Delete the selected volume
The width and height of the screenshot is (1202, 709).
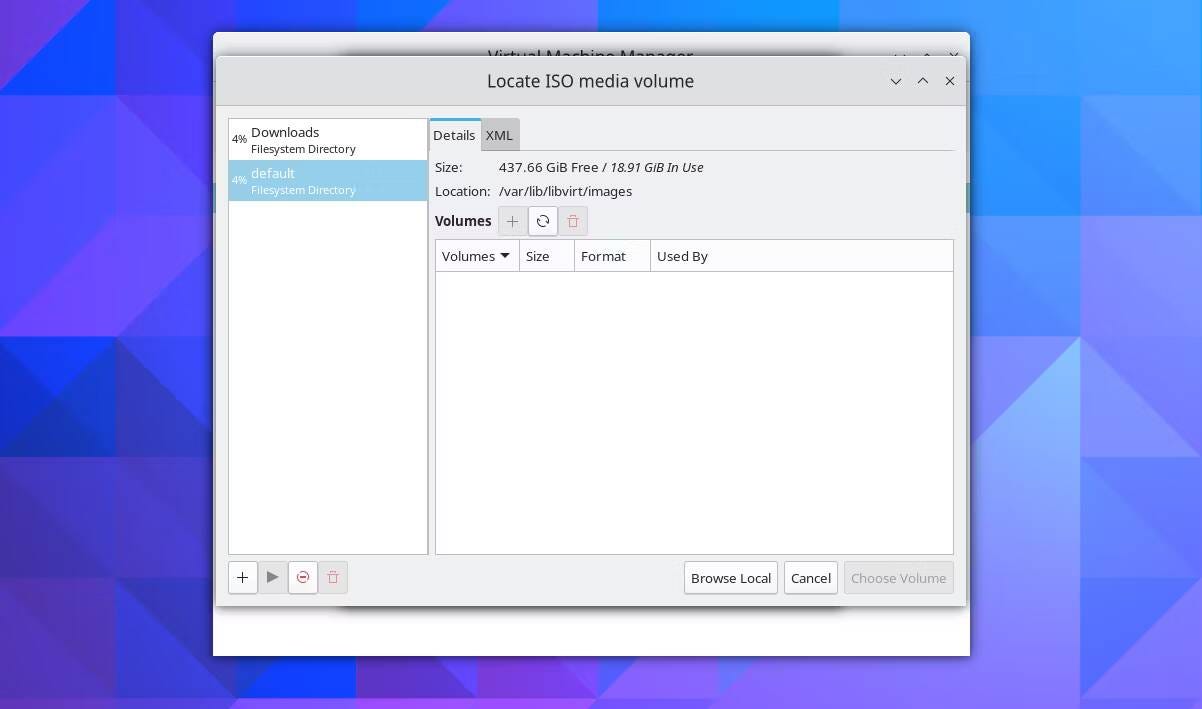click(x=572, y=220)
